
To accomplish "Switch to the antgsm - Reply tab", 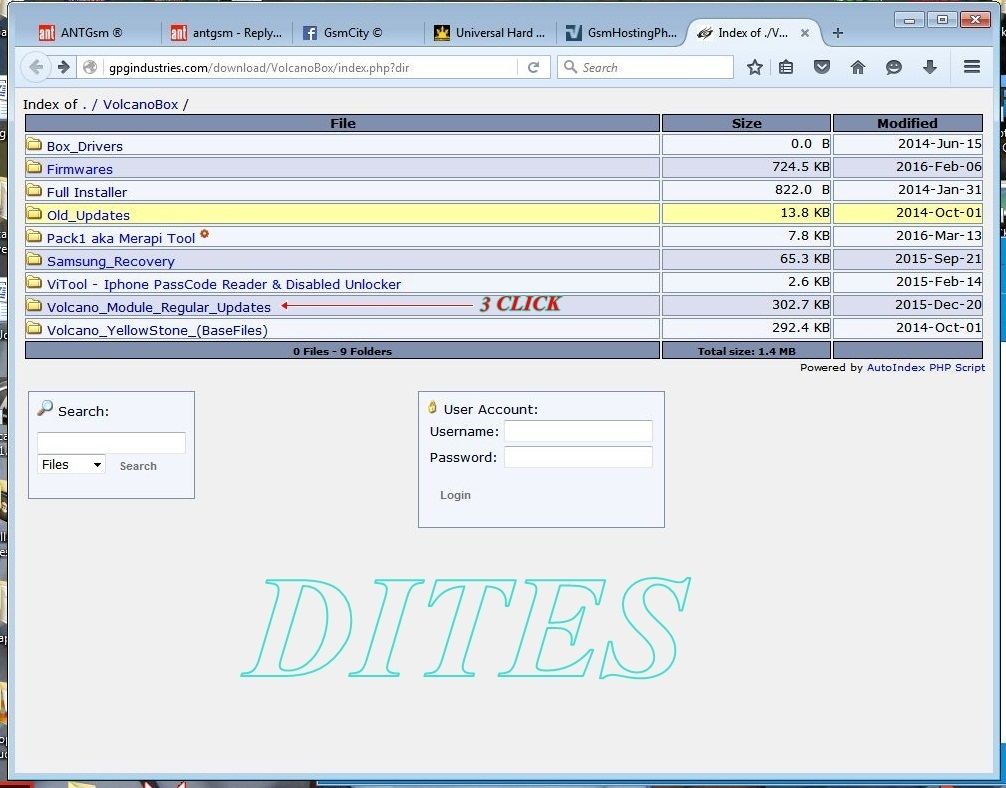I will [226, 33].
